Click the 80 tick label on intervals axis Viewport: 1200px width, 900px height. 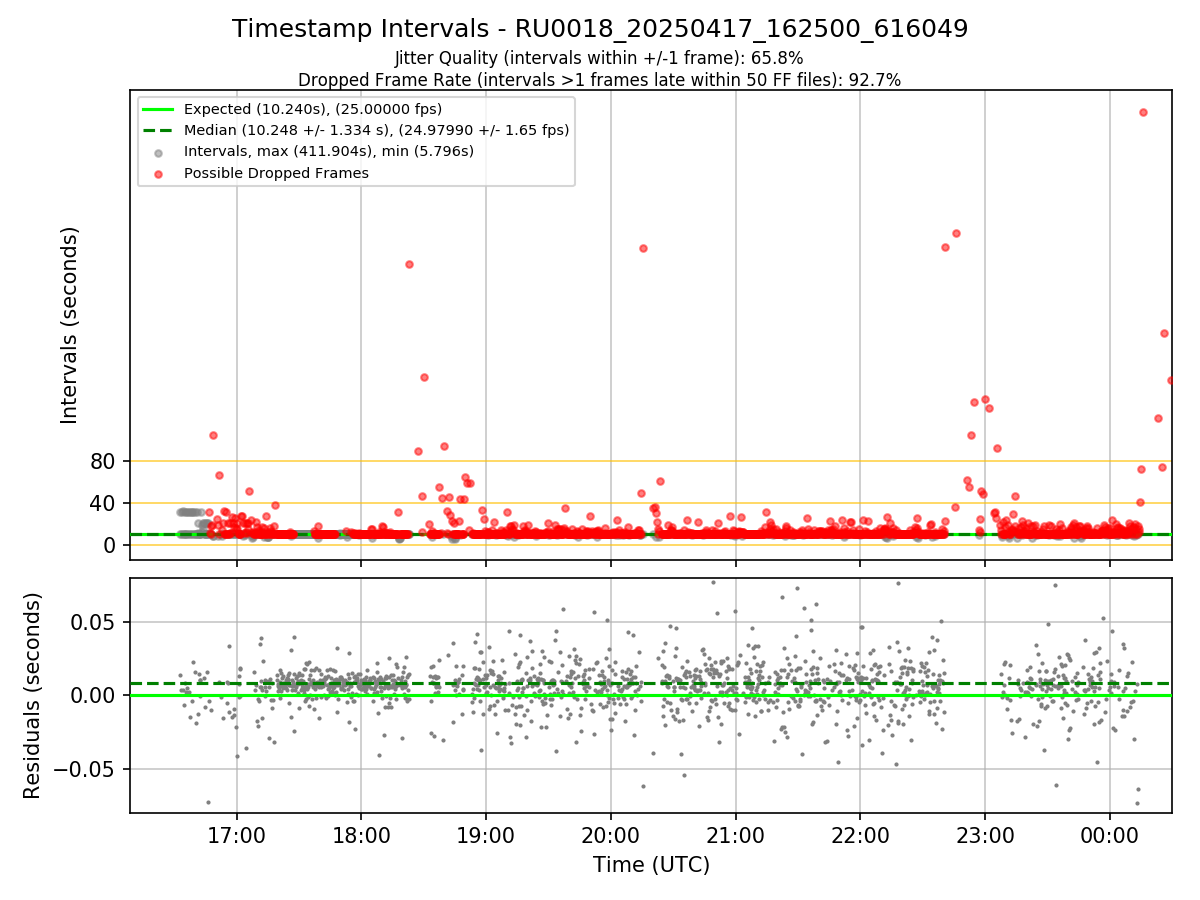point(105,461)
